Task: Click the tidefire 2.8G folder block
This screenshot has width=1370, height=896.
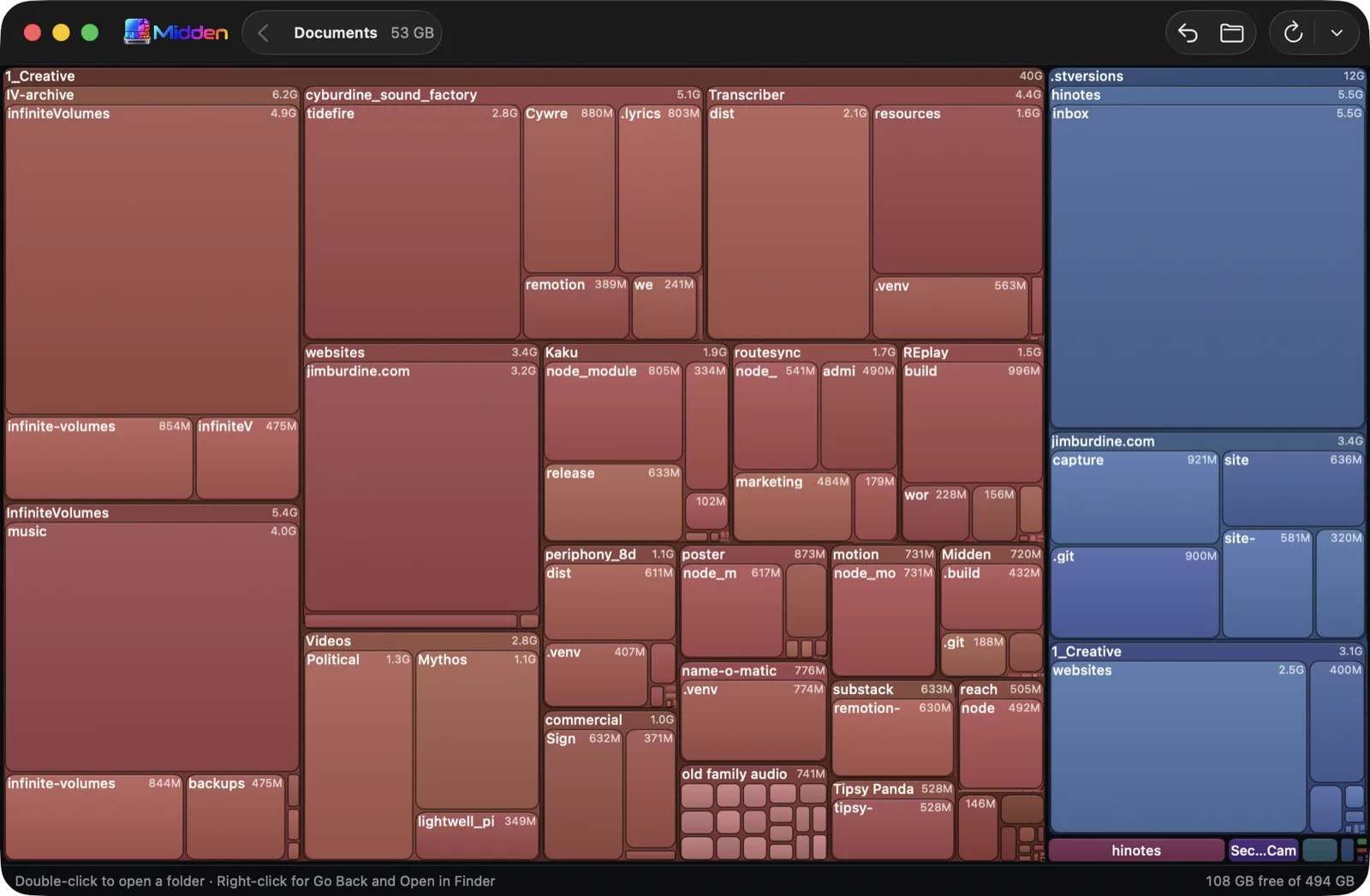Action: 412,222
